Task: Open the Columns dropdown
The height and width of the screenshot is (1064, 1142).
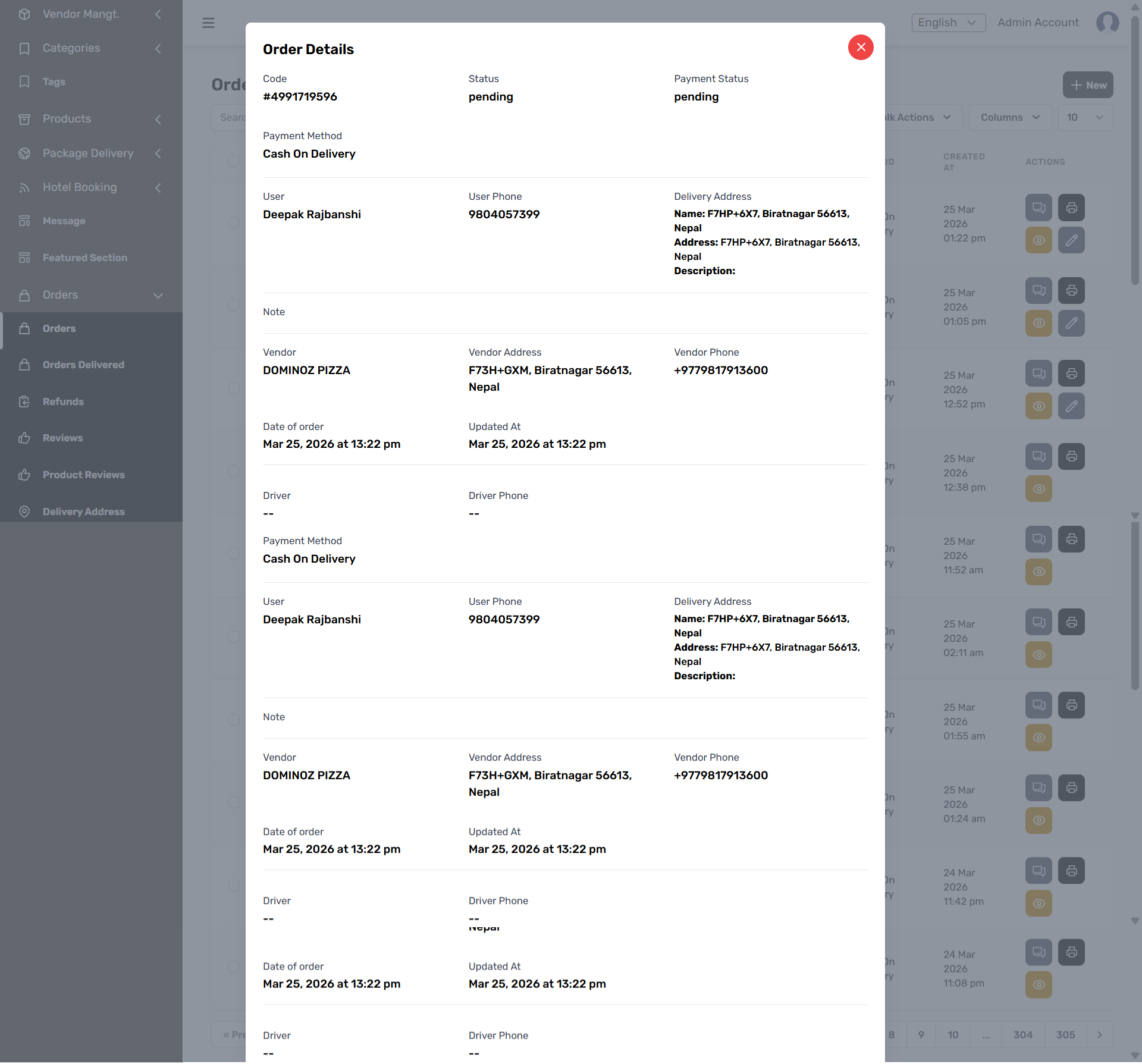Action: point(1010,118)
